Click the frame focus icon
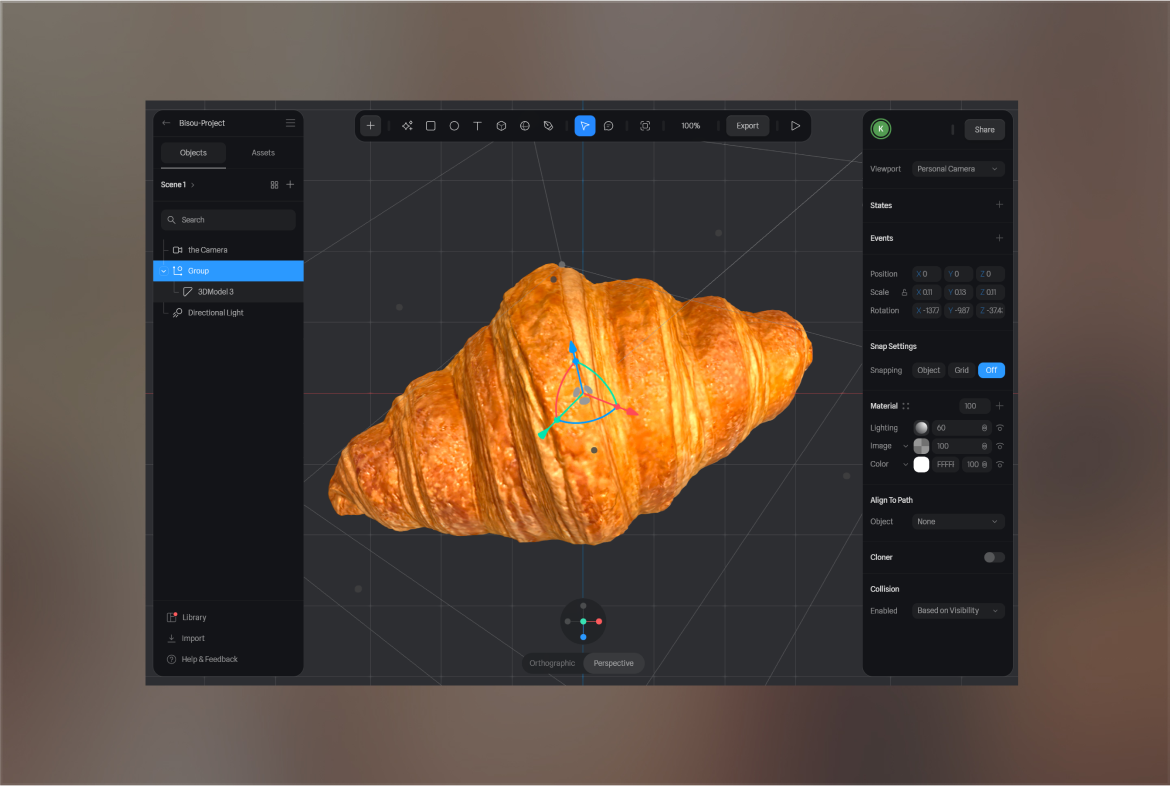 pyautogui.click(x=645, y=126)
